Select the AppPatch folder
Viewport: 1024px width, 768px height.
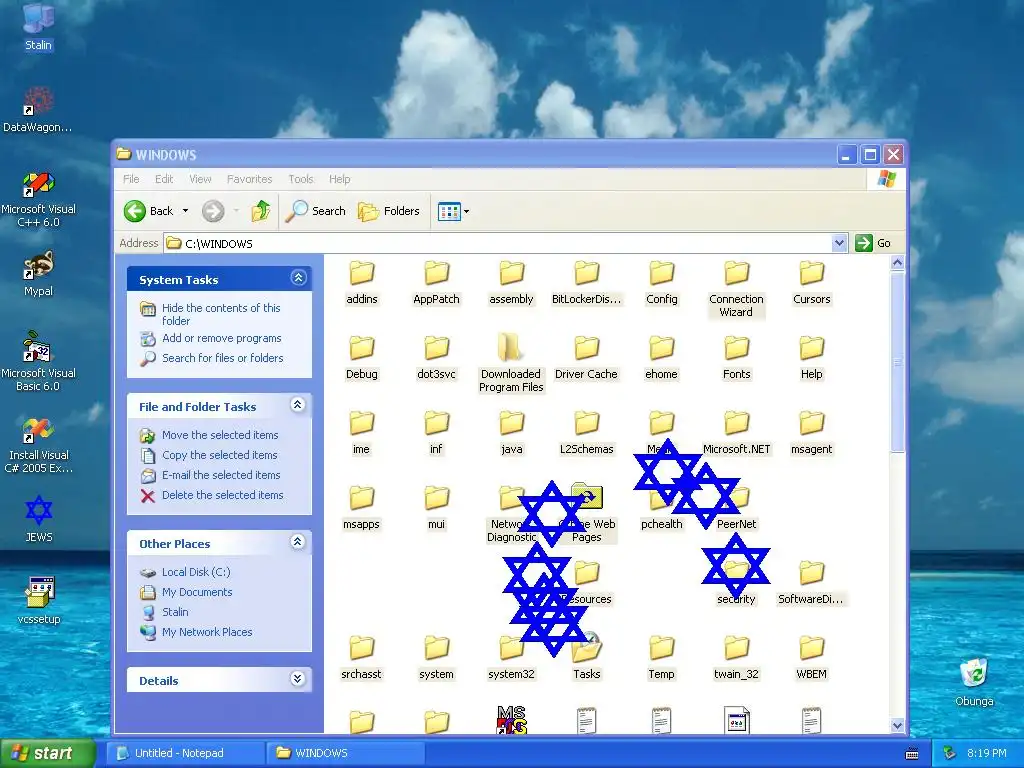[436, 283]
